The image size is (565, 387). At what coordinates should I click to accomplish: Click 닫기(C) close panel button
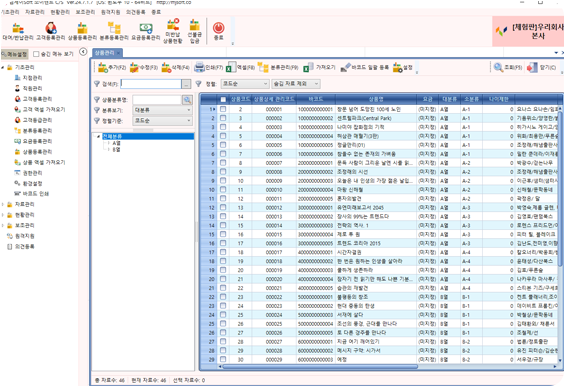pos(541,67)
